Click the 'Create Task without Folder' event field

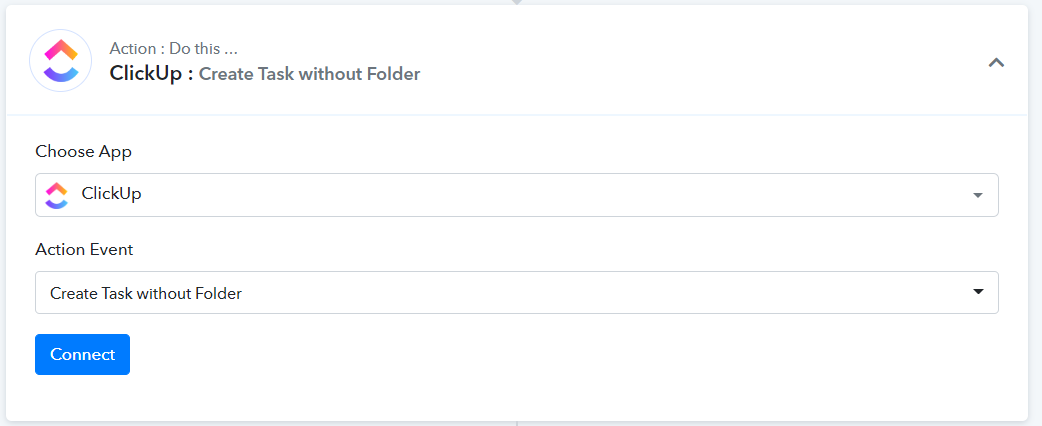tap(146, 293)
